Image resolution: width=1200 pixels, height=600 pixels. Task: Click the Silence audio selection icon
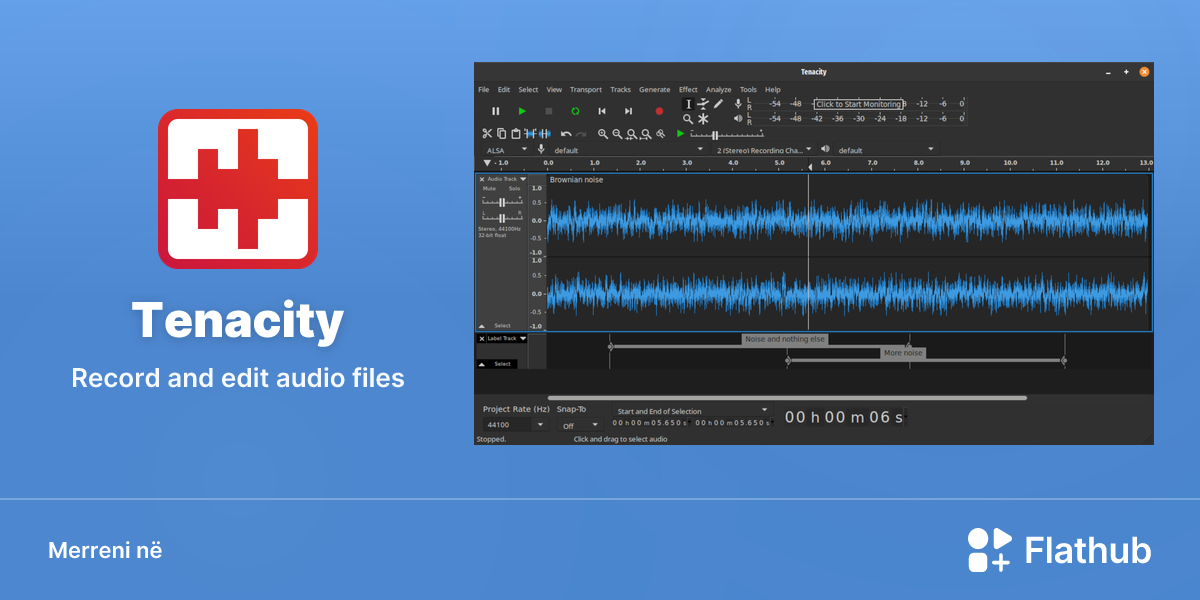click(545, 133)
